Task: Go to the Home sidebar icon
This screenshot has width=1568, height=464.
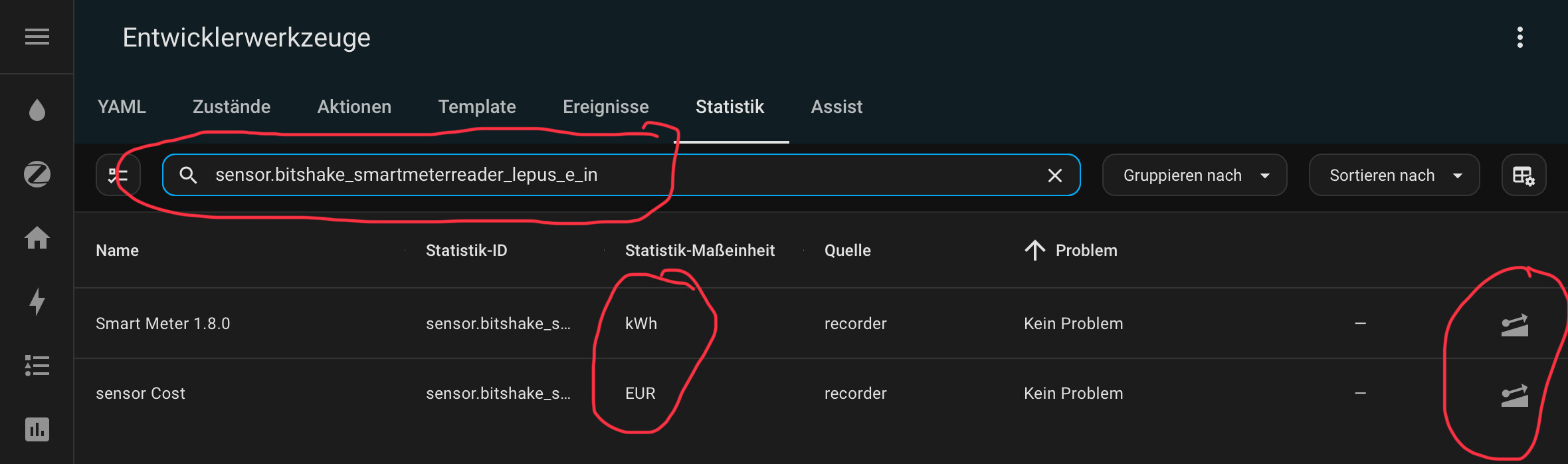Action: [37, 238]
